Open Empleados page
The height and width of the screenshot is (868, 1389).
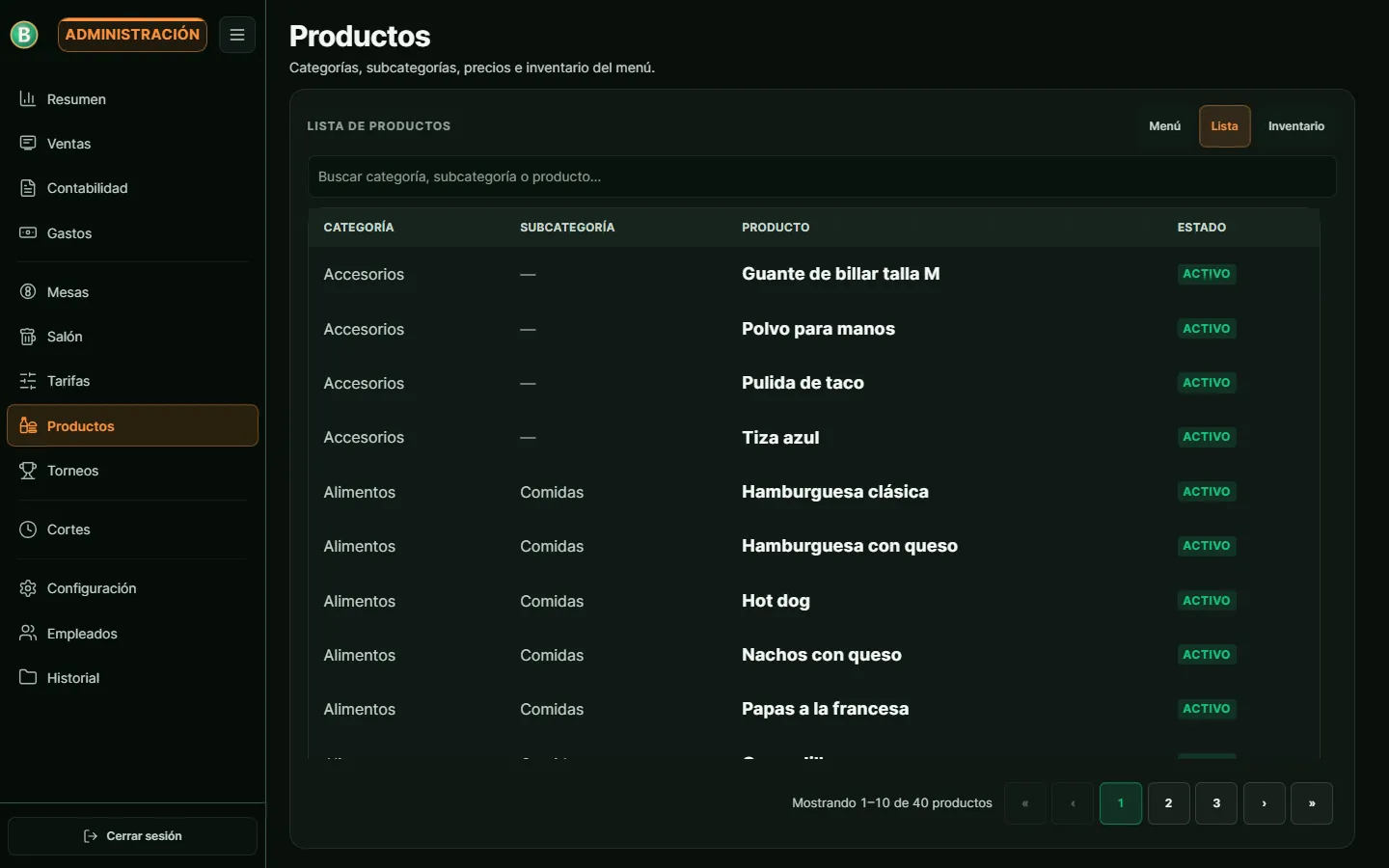coord(132,634)
